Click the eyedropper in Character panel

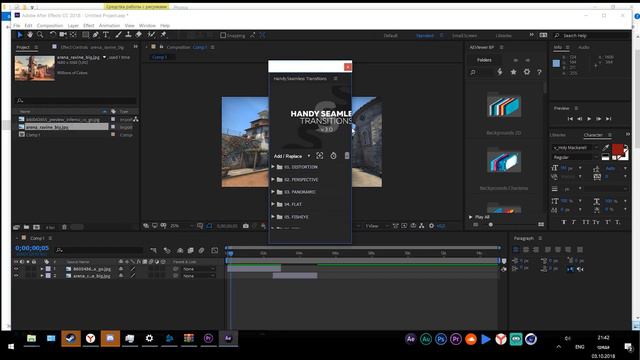[606, 147]
